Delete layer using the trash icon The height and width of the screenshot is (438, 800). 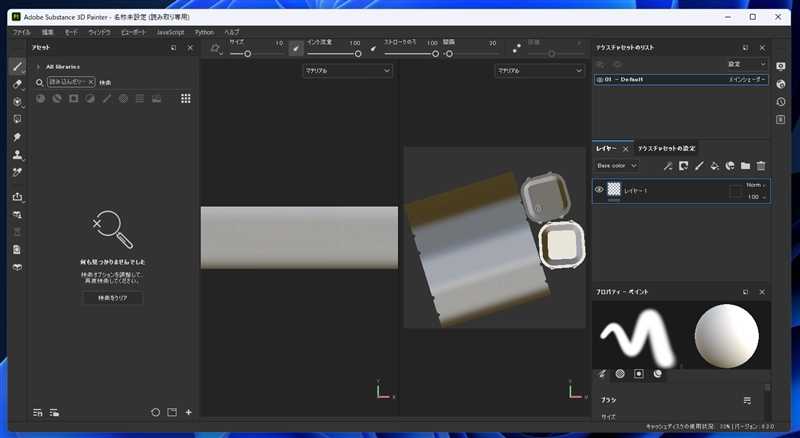pos(760,166)
